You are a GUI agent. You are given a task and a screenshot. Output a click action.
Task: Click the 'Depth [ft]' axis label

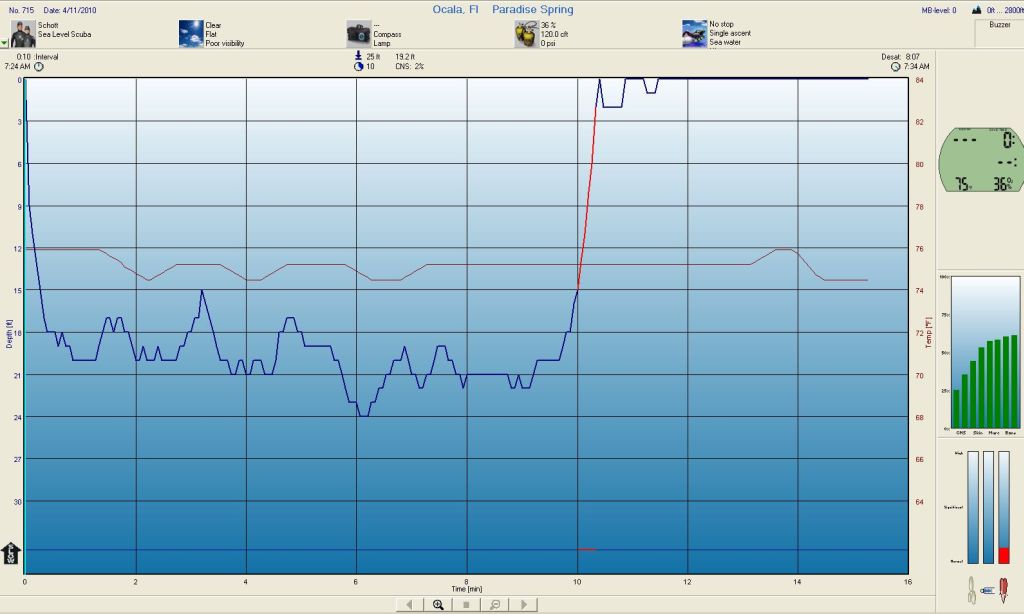(9, 333)
